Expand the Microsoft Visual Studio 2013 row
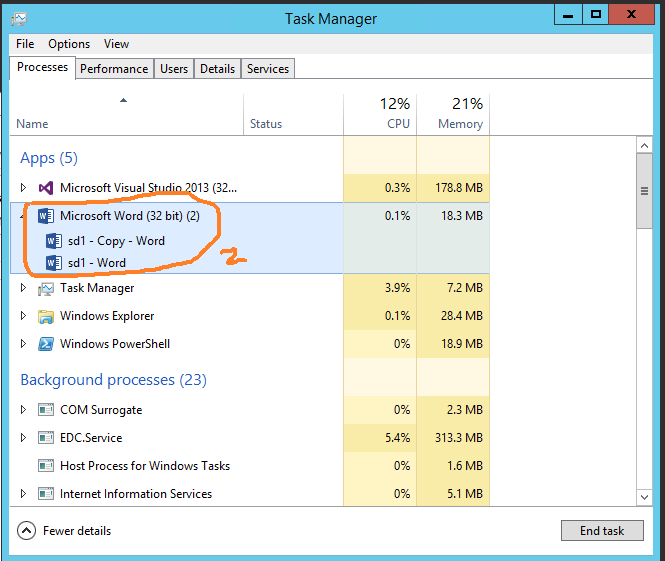The image size is (665, 561). click(23, 187)
